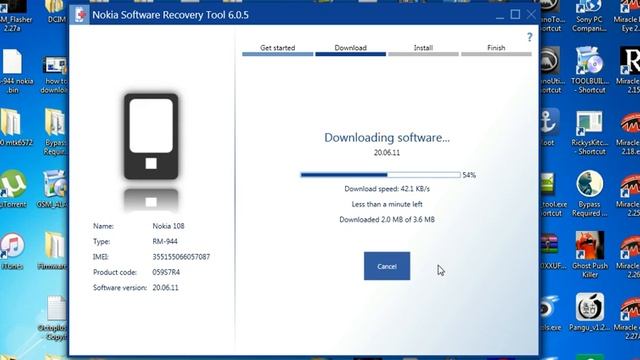Open the uTorrent desktop shortcut
This screenshot has width=640, height=360.
pos(13,189)
